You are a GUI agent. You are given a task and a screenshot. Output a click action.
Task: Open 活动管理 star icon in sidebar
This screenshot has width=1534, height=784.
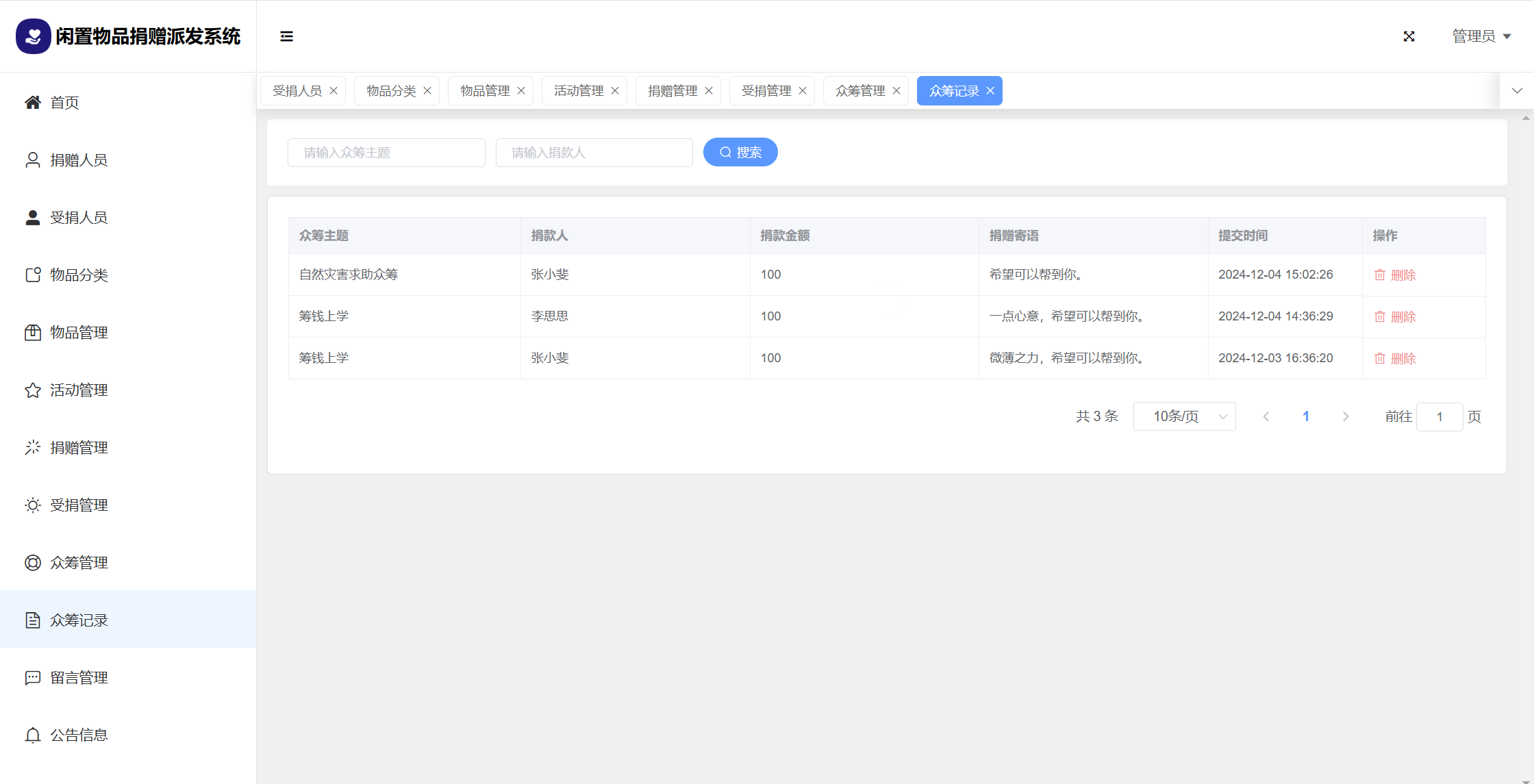tap(33, 390)
